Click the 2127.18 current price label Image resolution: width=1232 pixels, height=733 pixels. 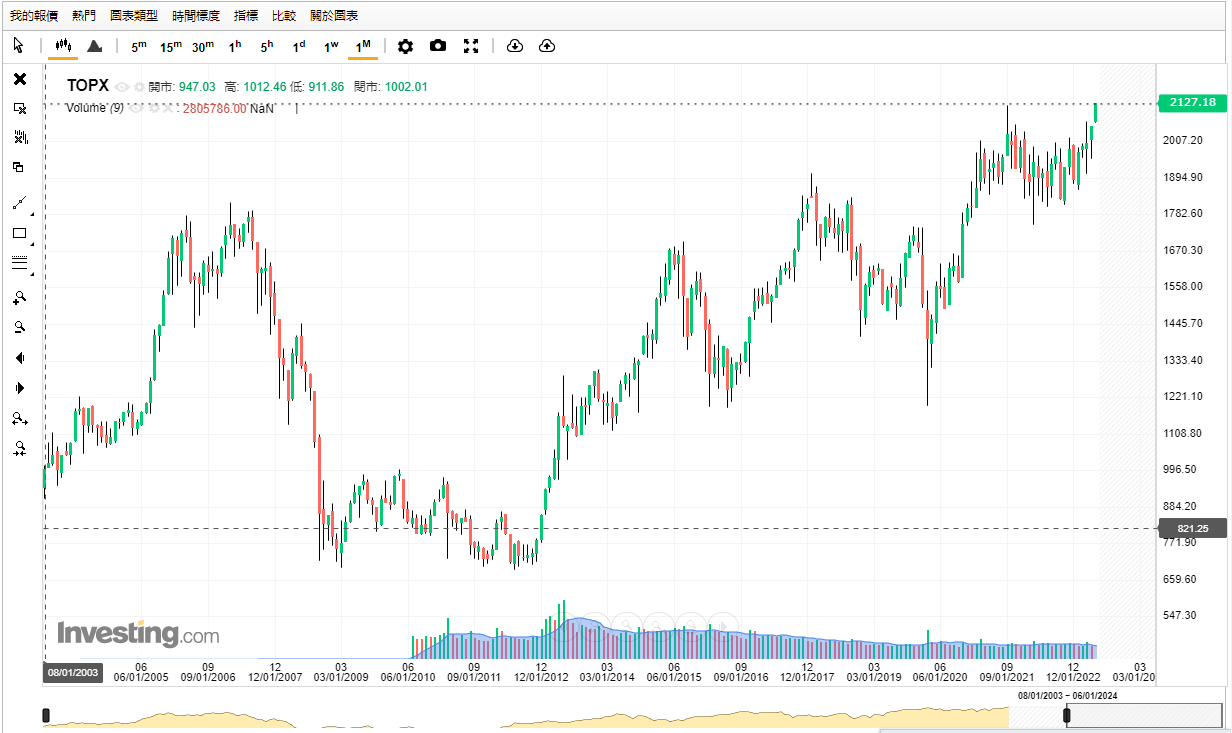1192,102
